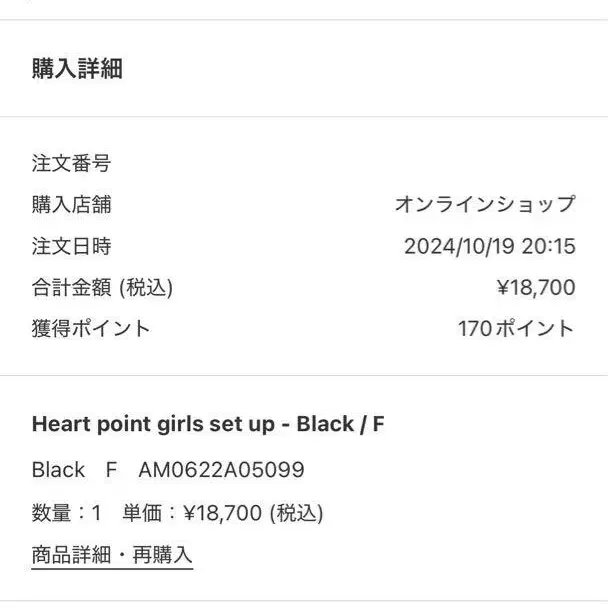Click the 数量:1 quantity text
This screenshot has width=608, height=608.
[x=67, y=513]
